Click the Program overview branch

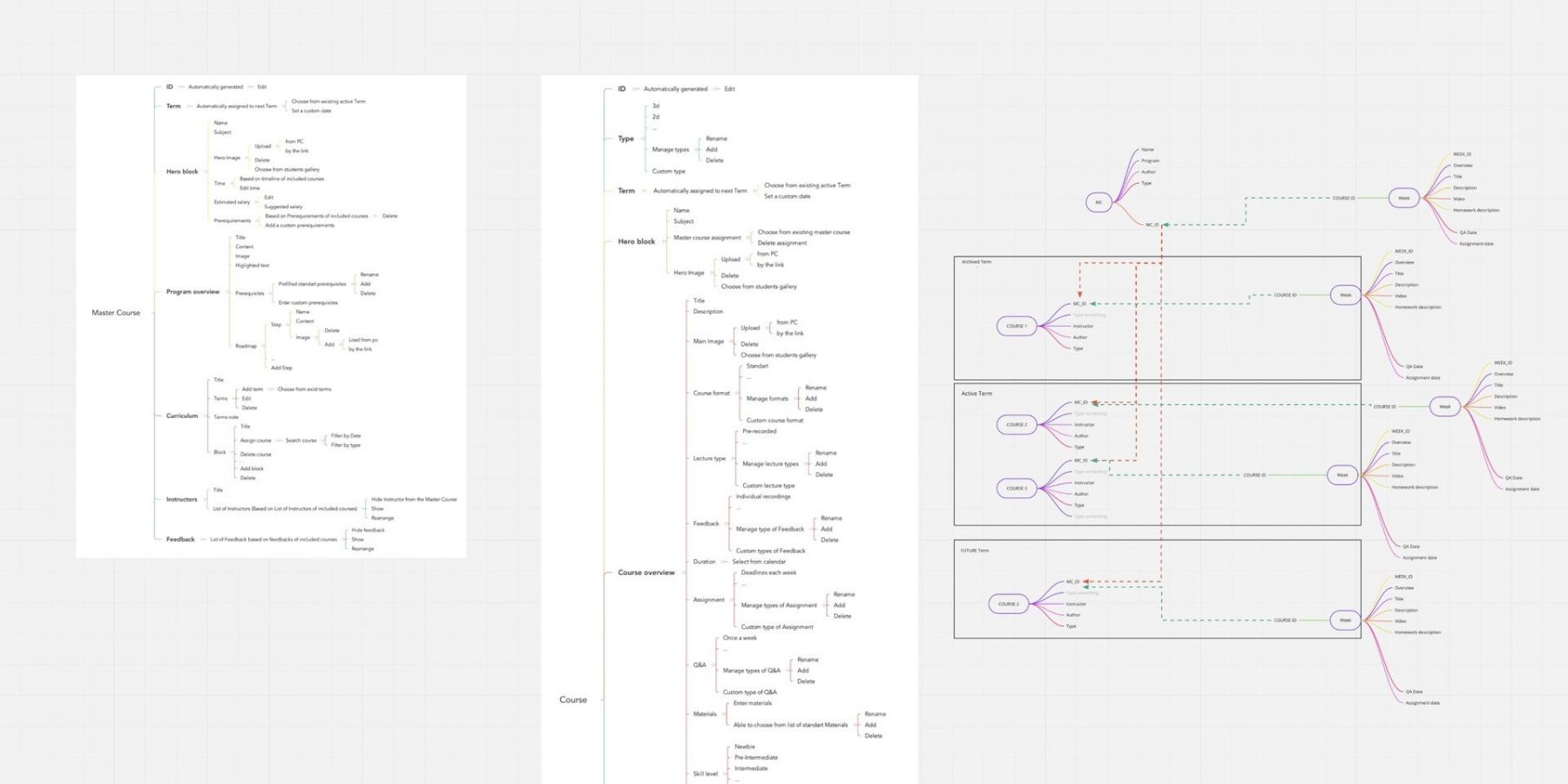coord(193,292)
